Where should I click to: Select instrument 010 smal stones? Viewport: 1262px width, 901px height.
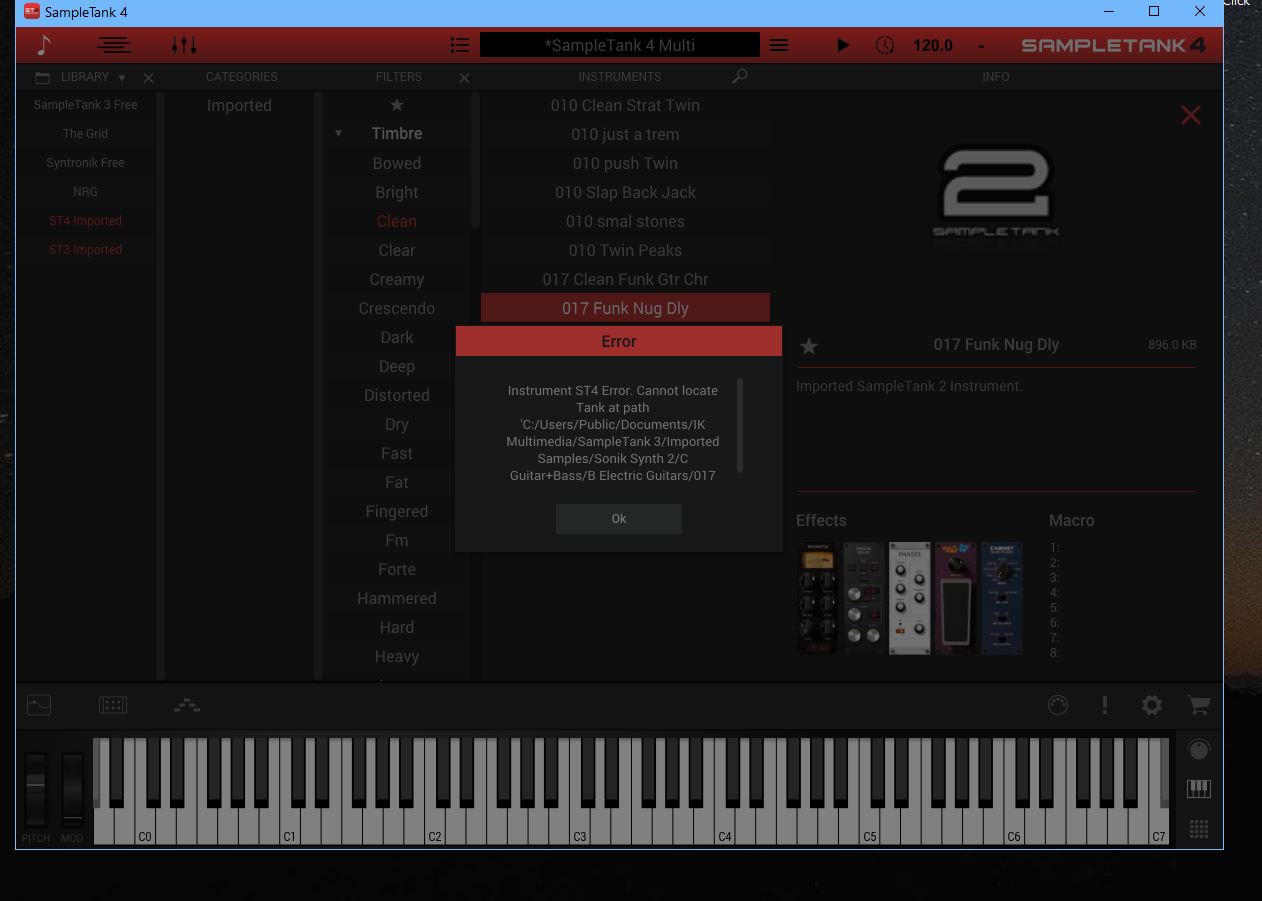coord(625,221)
